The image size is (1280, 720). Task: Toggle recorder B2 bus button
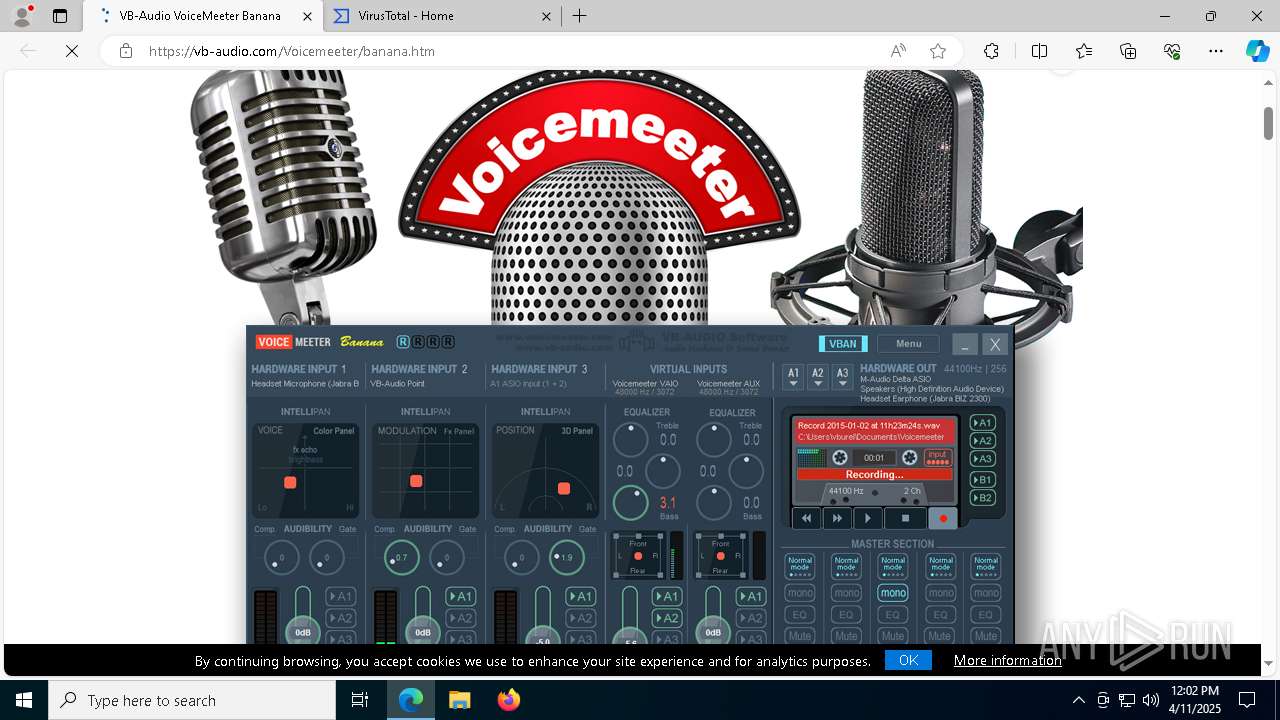982,498
